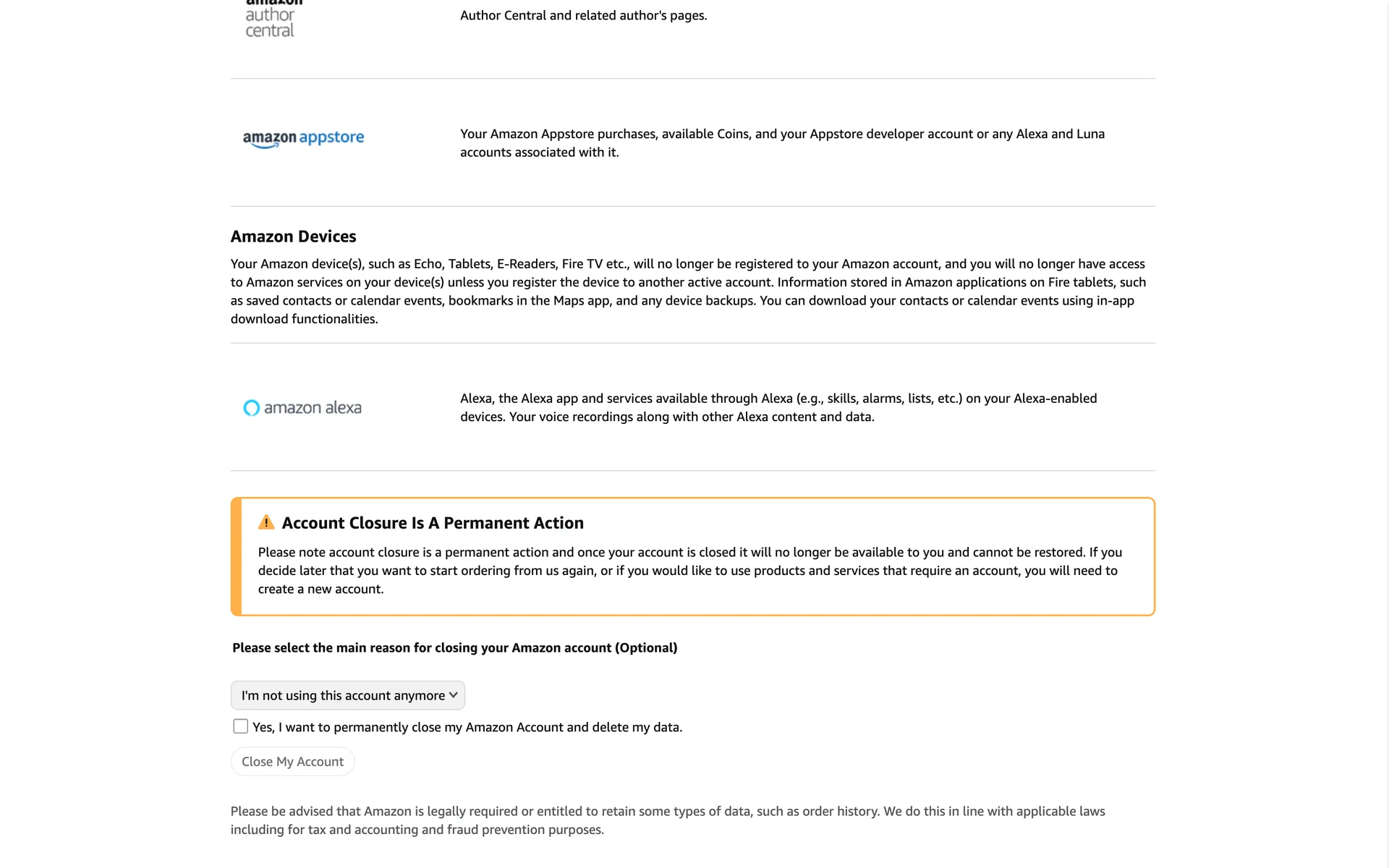Click the 'Account Closure Is A Permanent Action' heading
Image resolution: width=1389 pixels, height=868 pixels.
[433, 523]
